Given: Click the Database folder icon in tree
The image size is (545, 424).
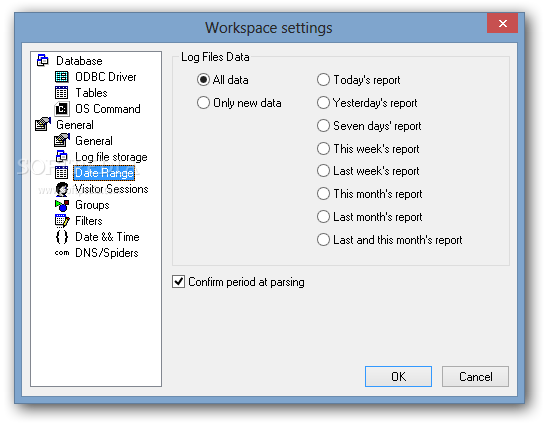Looking at the screenshot, I should [x=42, y=60].
